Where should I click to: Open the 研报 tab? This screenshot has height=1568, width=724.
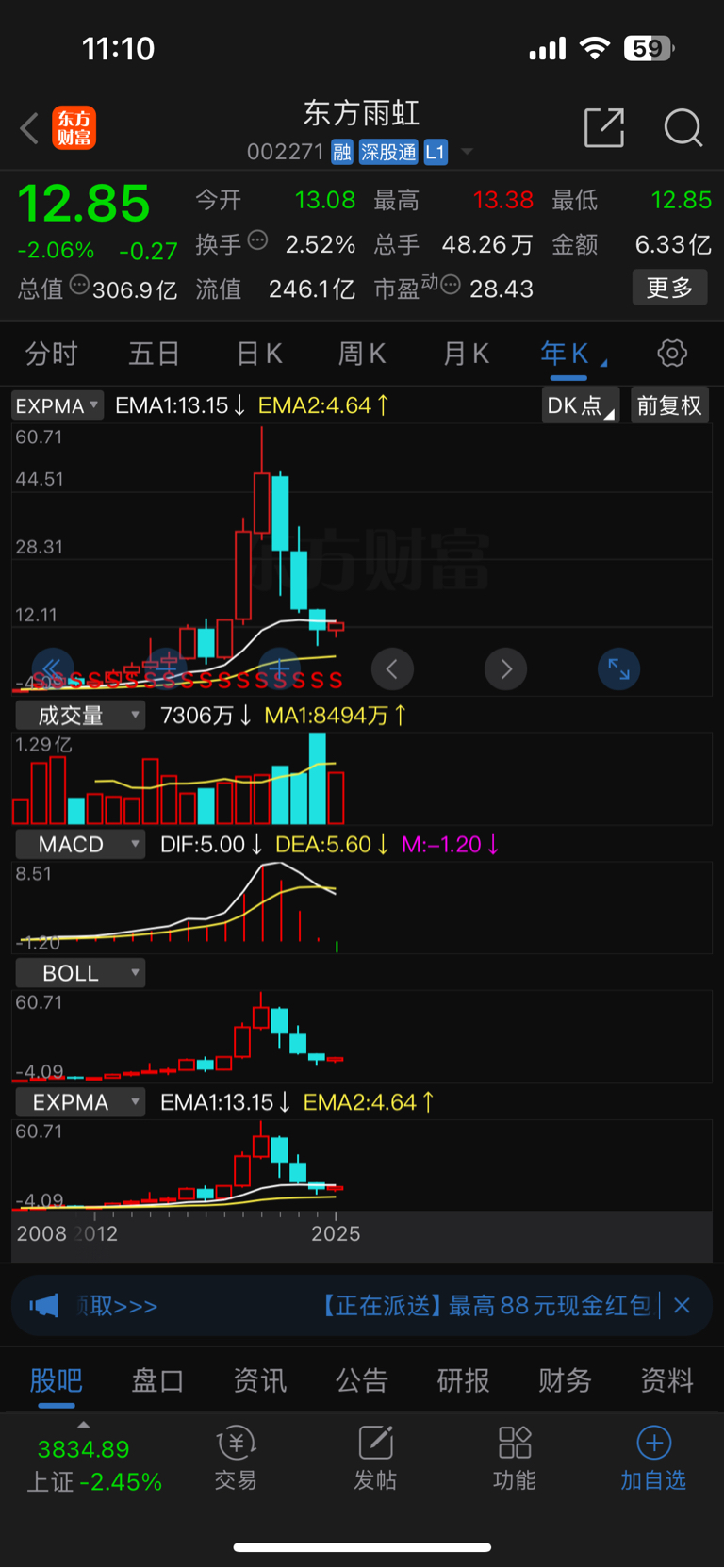tap(464, 1380)
